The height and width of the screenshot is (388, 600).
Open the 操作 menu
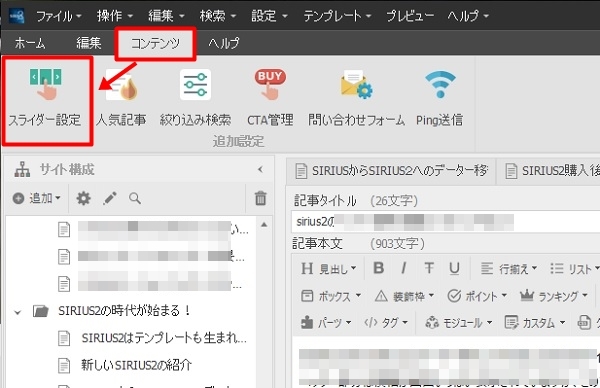pyautogui.click(x=114, y=16)
